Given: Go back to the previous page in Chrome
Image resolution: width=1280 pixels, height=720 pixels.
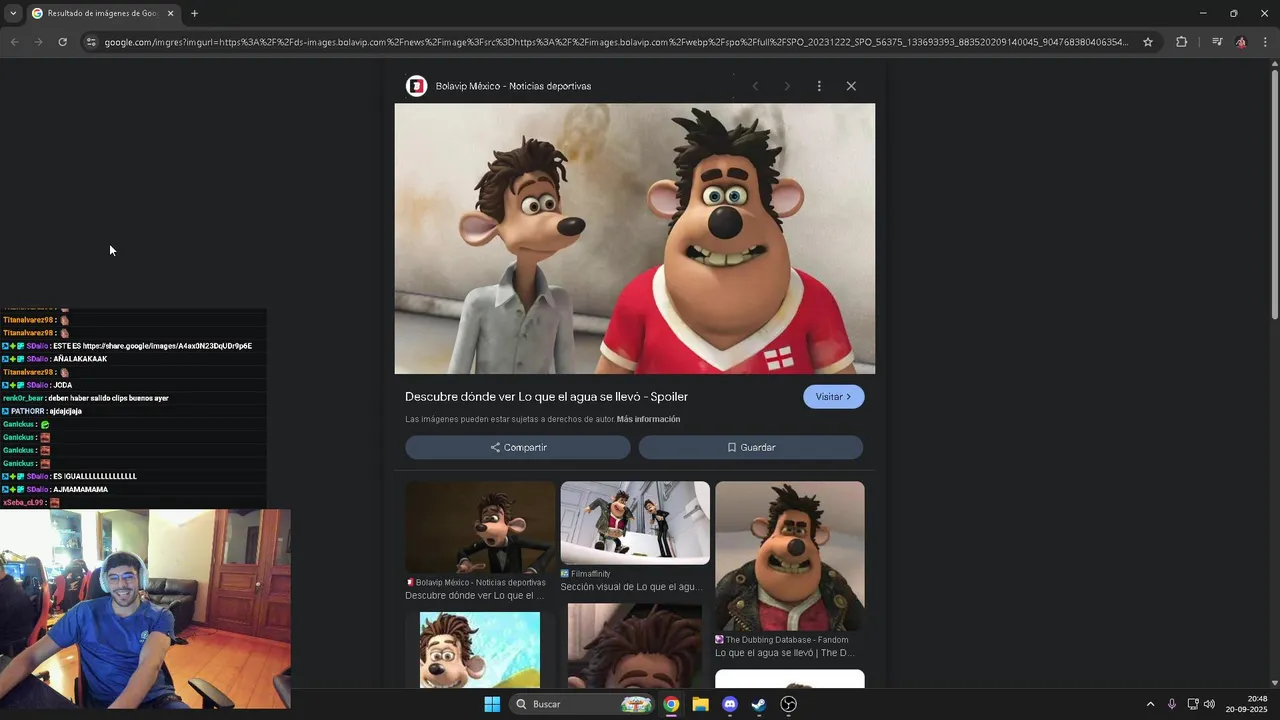Looking at the screenshot, I should (14, 42).
